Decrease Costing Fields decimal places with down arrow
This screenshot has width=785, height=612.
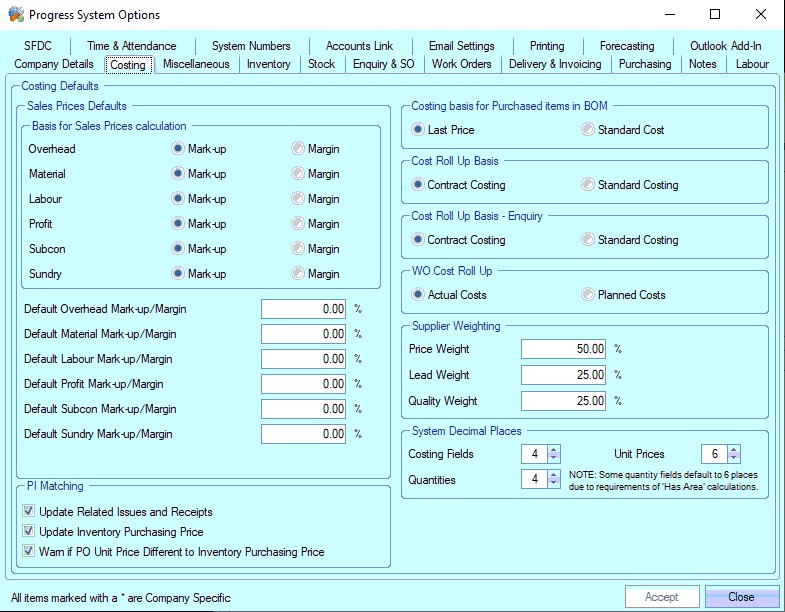554,459
